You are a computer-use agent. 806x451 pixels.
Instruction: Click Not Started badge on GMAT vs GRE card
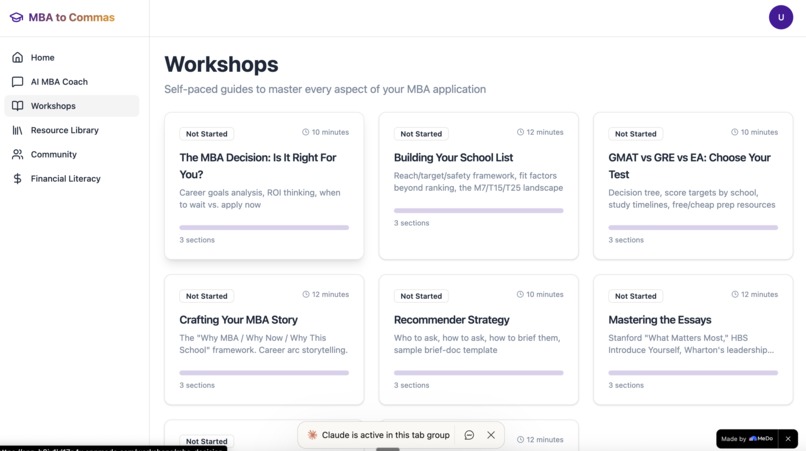(x=636, y=134)
